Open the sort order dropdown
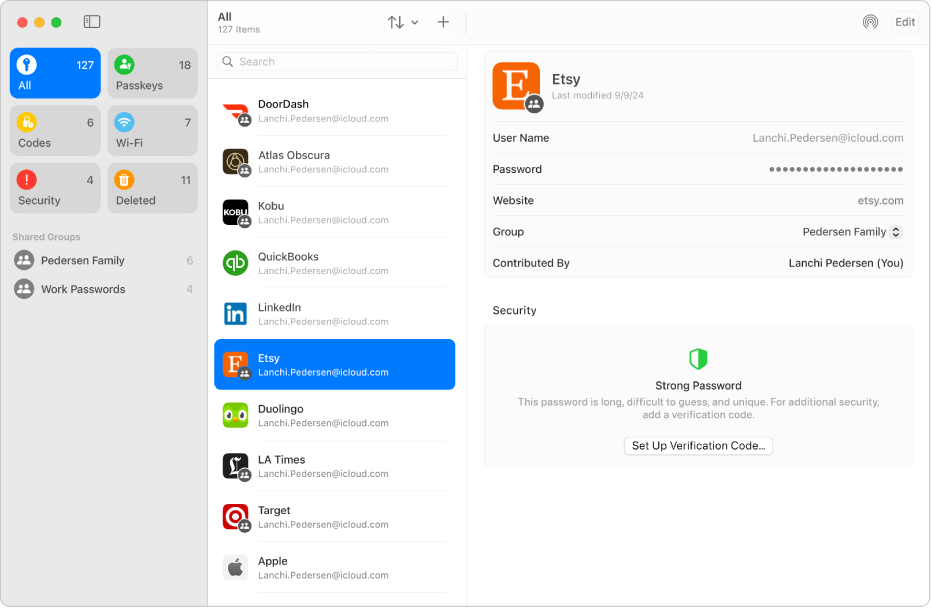Viewport: 932px width, 610px height. (x=403, y=22)
